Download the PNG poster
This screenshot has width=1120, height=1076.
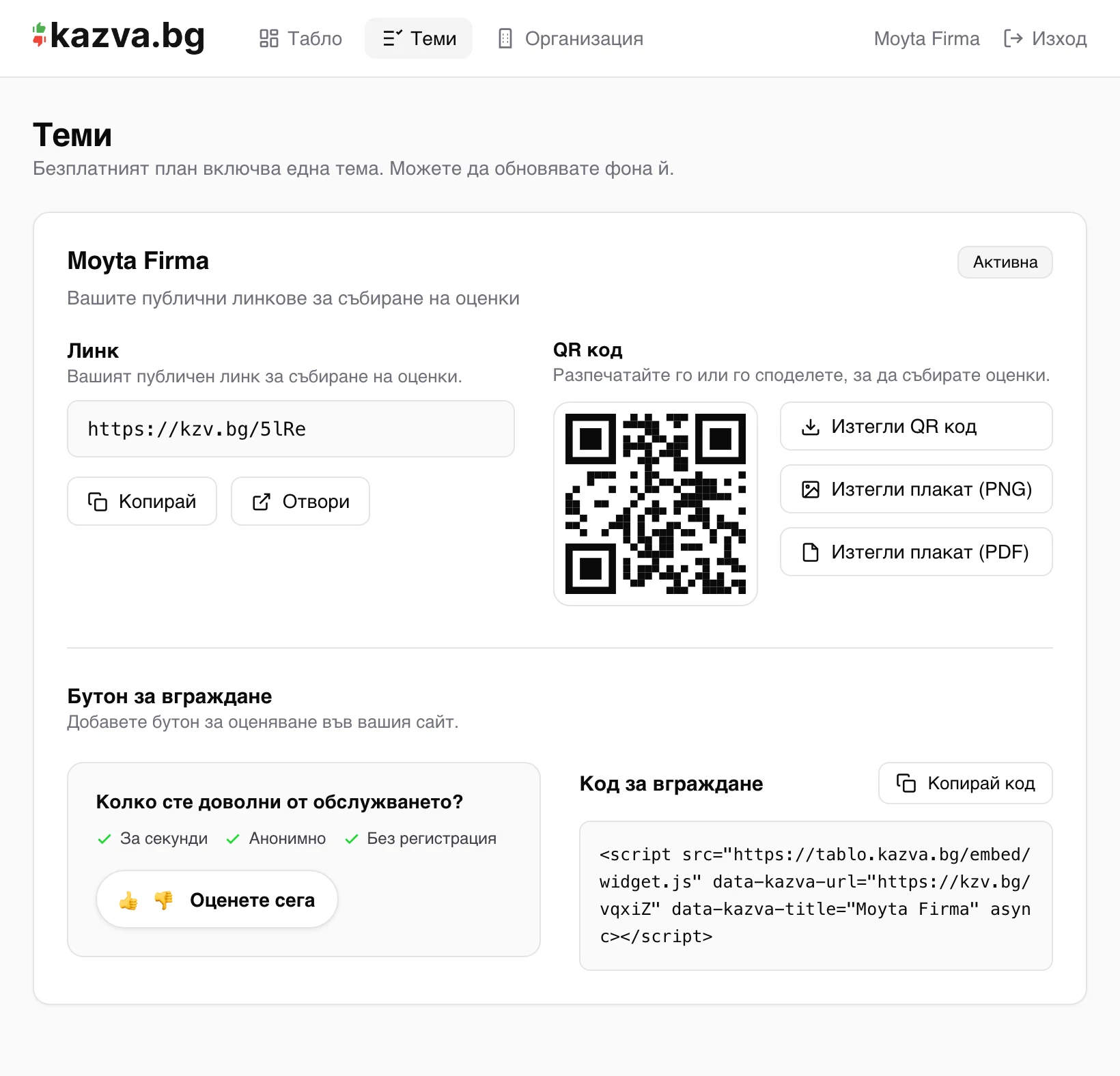click(916, 489)
